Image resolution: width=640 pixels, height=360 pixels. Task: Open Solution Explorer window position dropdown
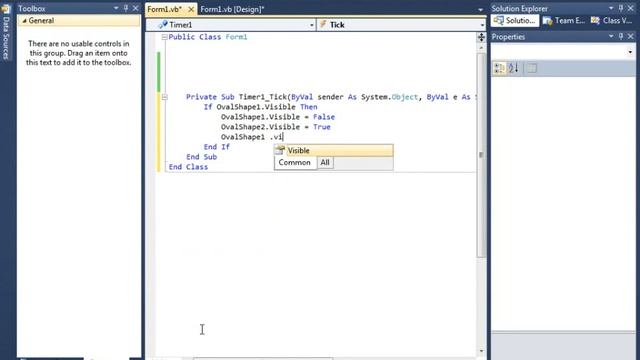click(611, 8)
